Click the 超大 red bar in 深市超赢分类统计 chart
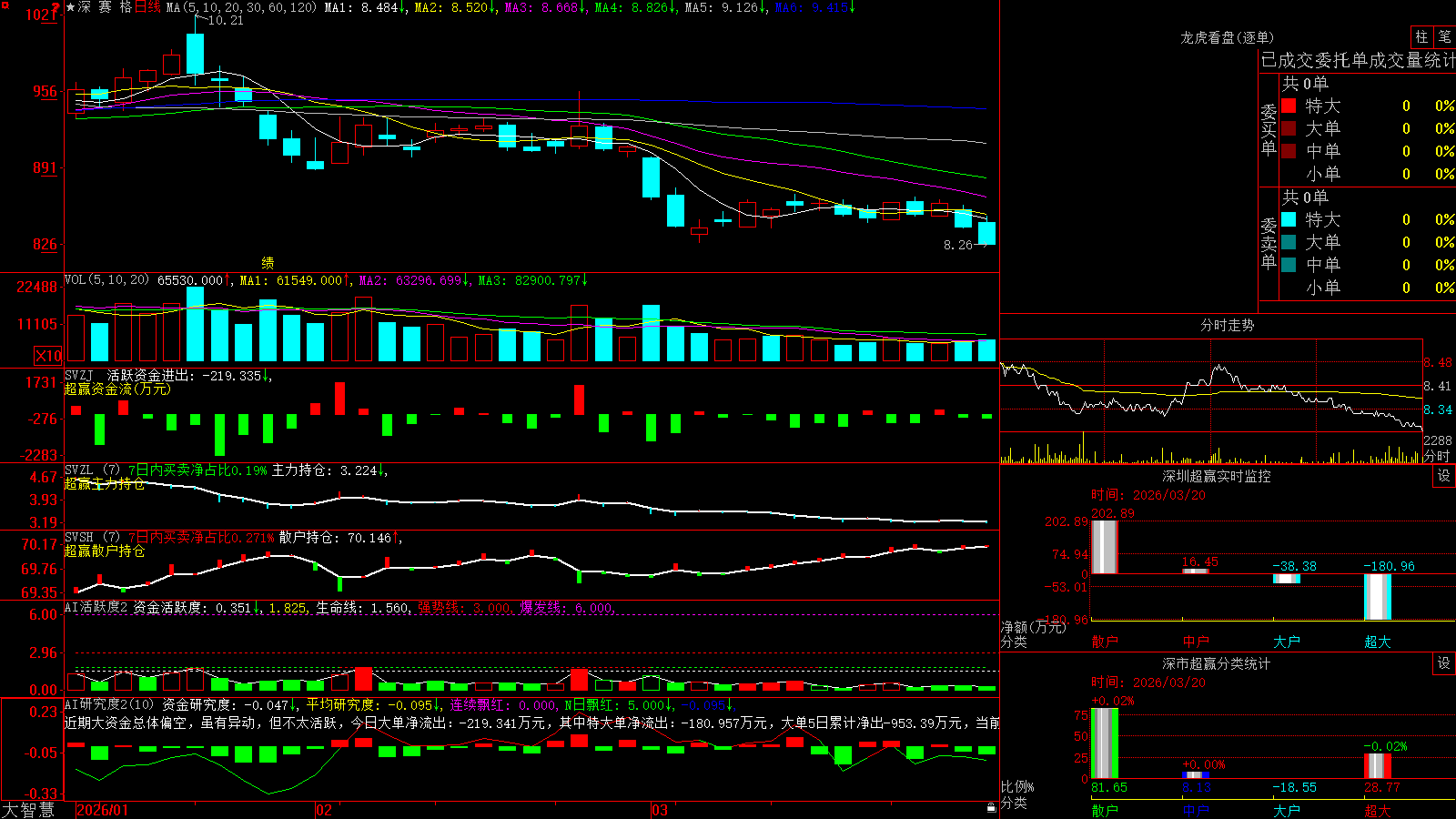This screenshot has width=1456, height=819. pyautogui.click(x=1378, y=765)
